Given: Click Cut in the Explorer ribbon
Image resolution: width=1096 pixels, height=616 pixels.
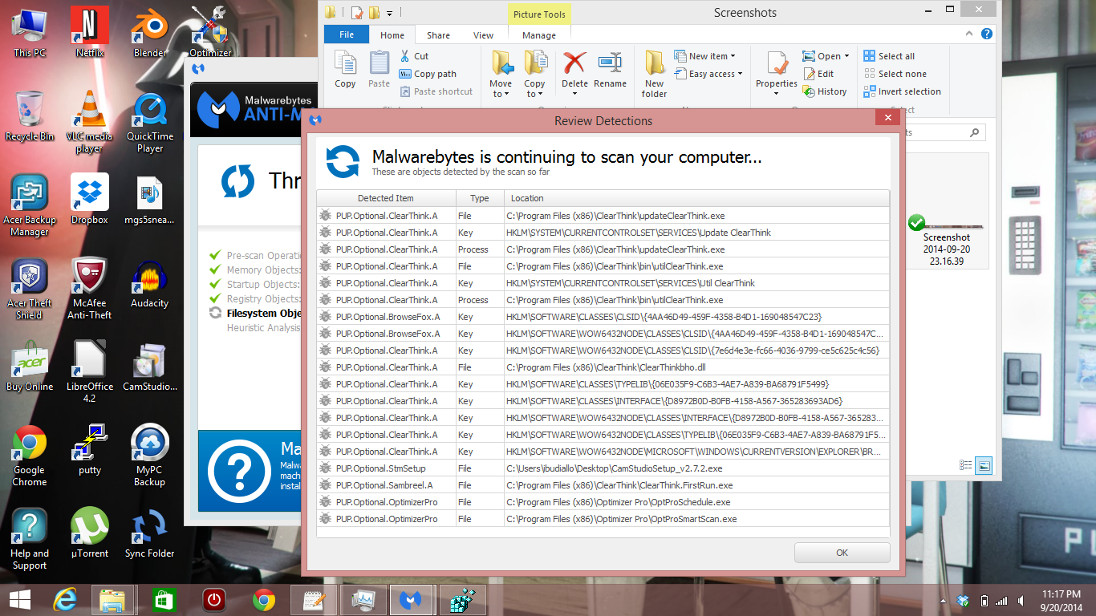Looking at the screenshot, I should pos(414,56).
